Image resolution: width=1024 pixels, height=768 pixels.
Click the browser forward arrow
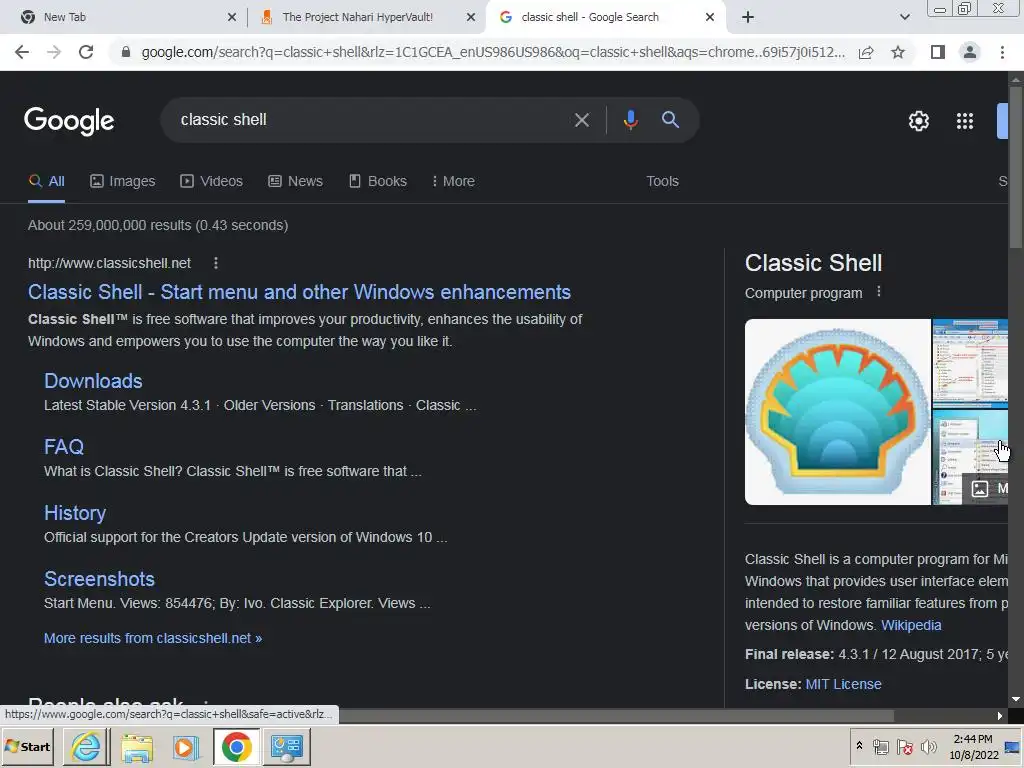coord(54,52)
